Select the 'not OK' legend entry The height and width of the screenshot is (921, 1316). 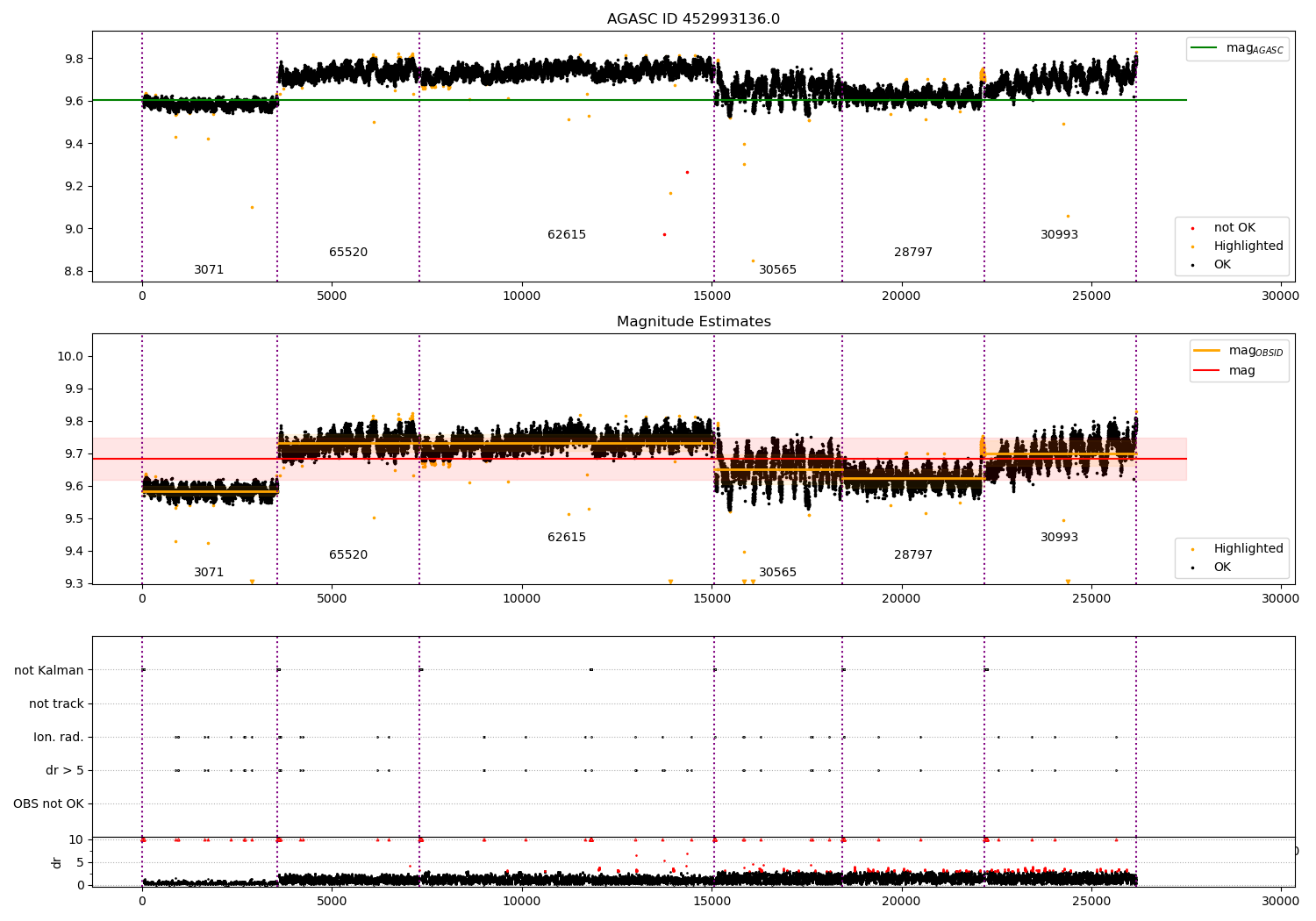(1234, 228)
